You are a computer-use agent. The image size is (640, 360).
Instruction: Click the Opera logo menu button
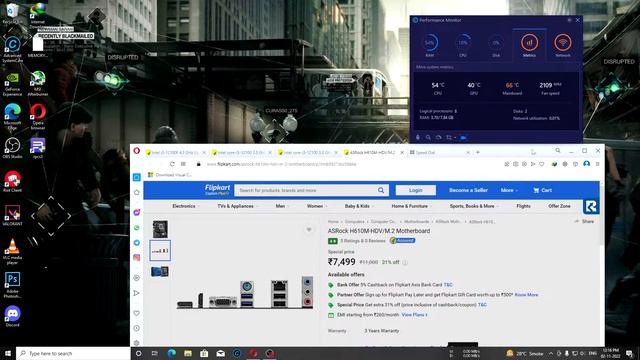(x=137, y=151)
